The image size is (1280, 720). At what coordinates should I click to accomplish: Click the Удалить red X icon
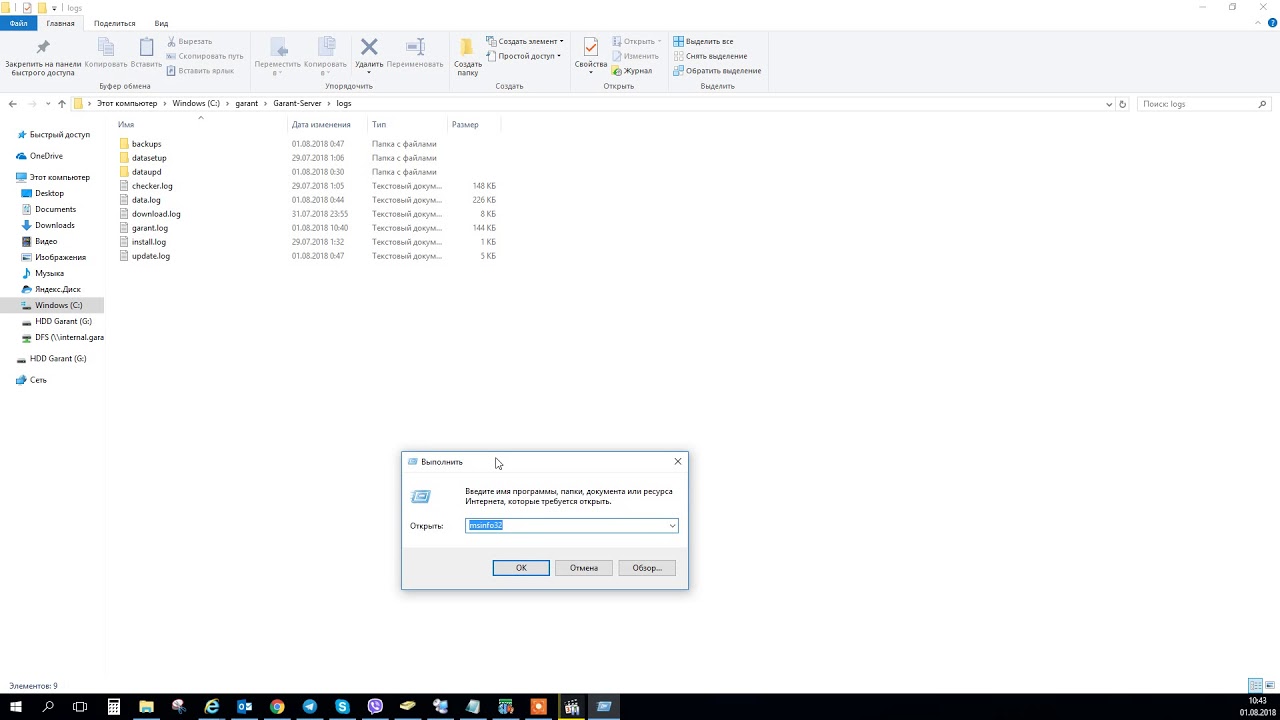pyautogui.click(x=369, y=56)
